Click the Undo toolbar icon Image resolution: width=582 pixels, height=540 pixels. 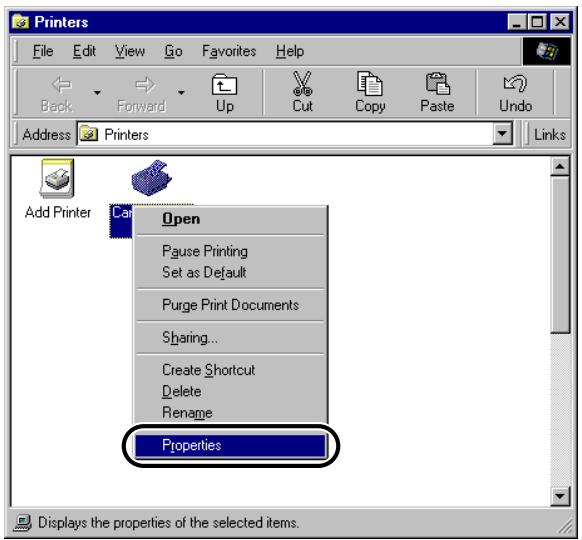tap(515, 84)
